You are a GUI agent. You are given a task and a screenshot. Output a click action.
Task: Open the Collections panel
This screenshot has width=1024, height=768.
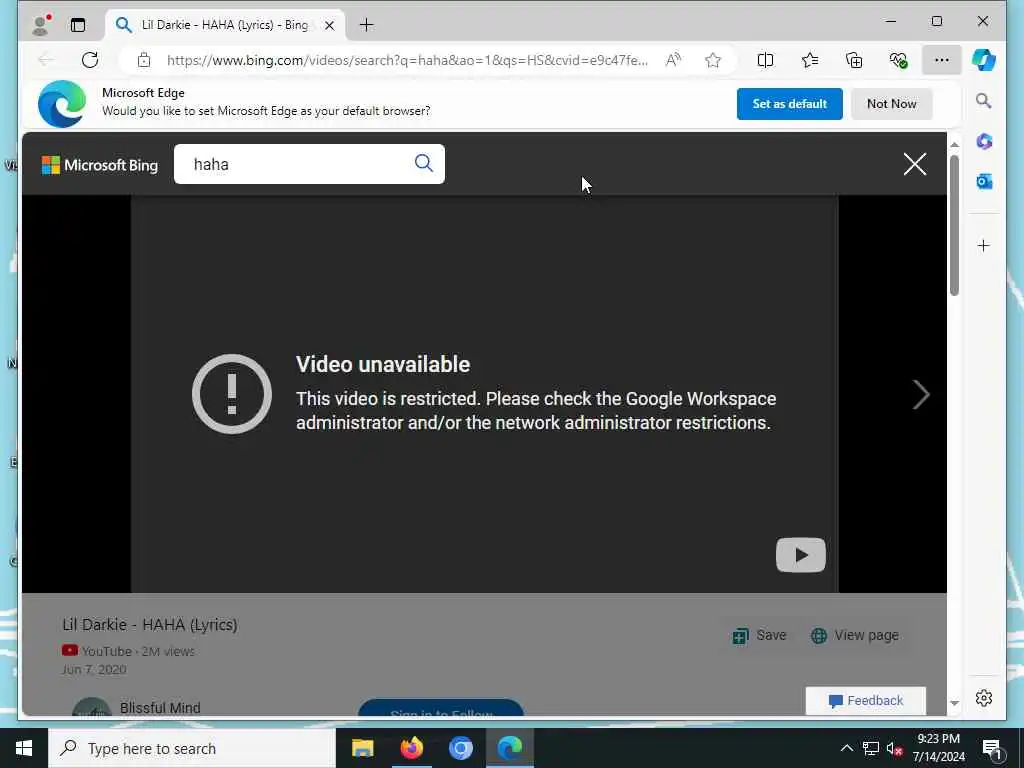854,60
